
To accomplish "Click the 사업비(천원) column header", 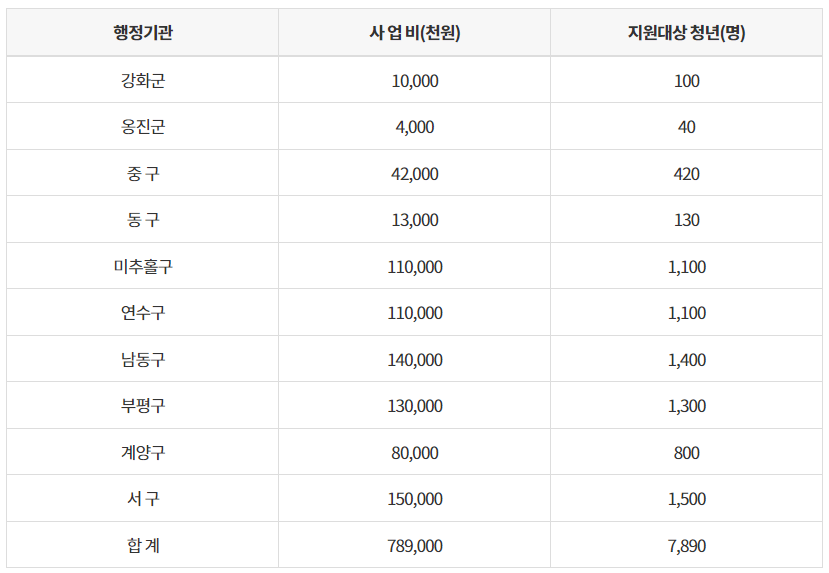I will [415, 33].
